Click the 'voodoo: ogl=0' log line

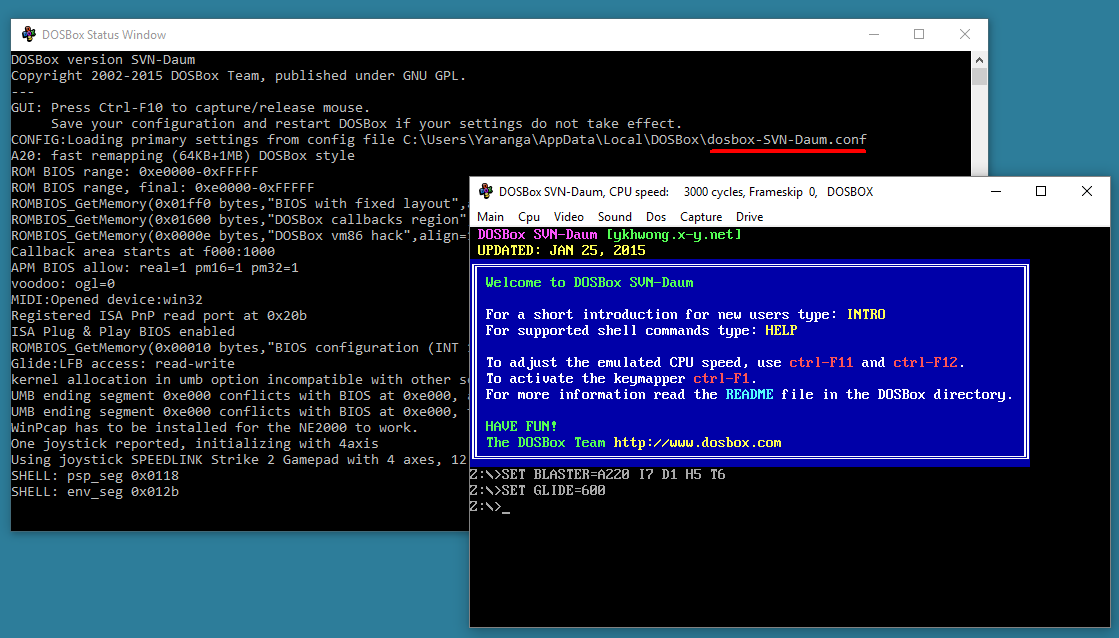tap(63, 283)
